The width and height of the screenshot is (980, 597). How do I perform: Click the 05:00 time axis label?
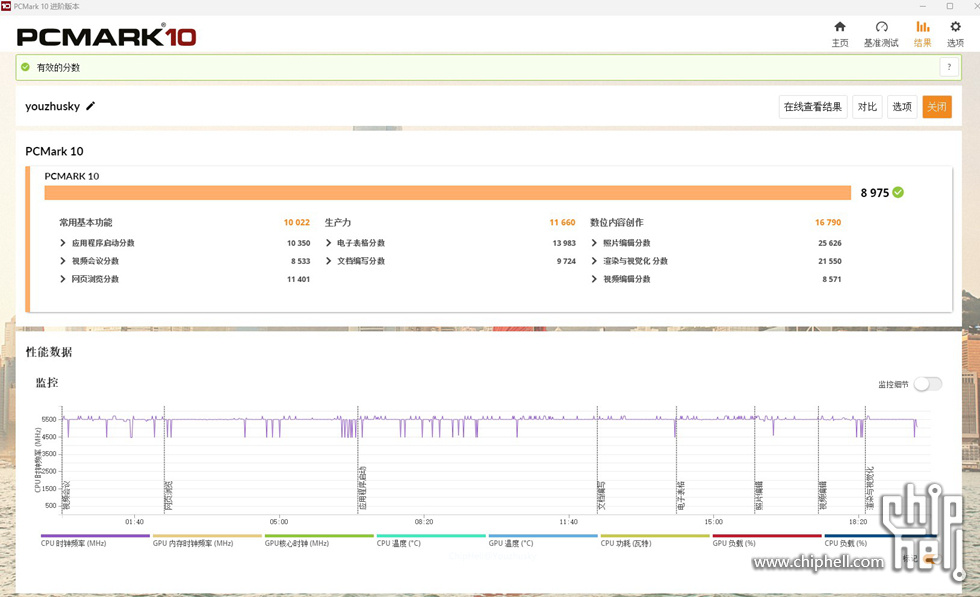[279, 521]
